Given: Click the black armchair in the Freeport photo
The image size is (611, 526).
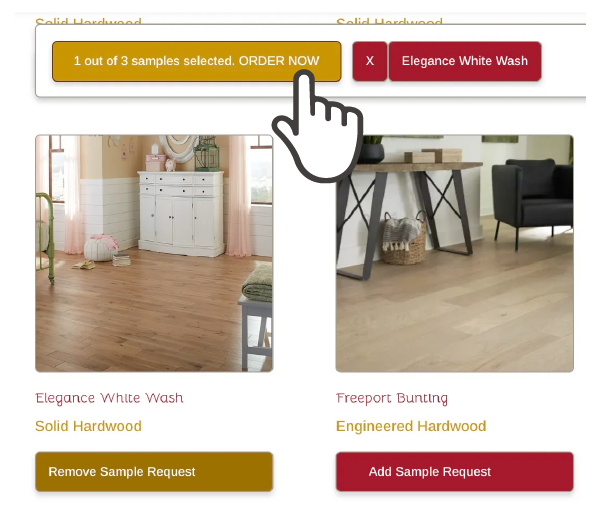Looking at the screenshot, I should (532, 199).
